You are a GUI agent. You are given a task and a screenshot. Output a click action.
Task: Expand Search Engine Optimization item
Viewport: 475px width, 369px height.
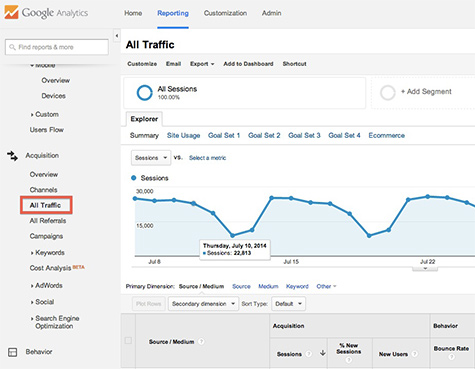(55, 322)
